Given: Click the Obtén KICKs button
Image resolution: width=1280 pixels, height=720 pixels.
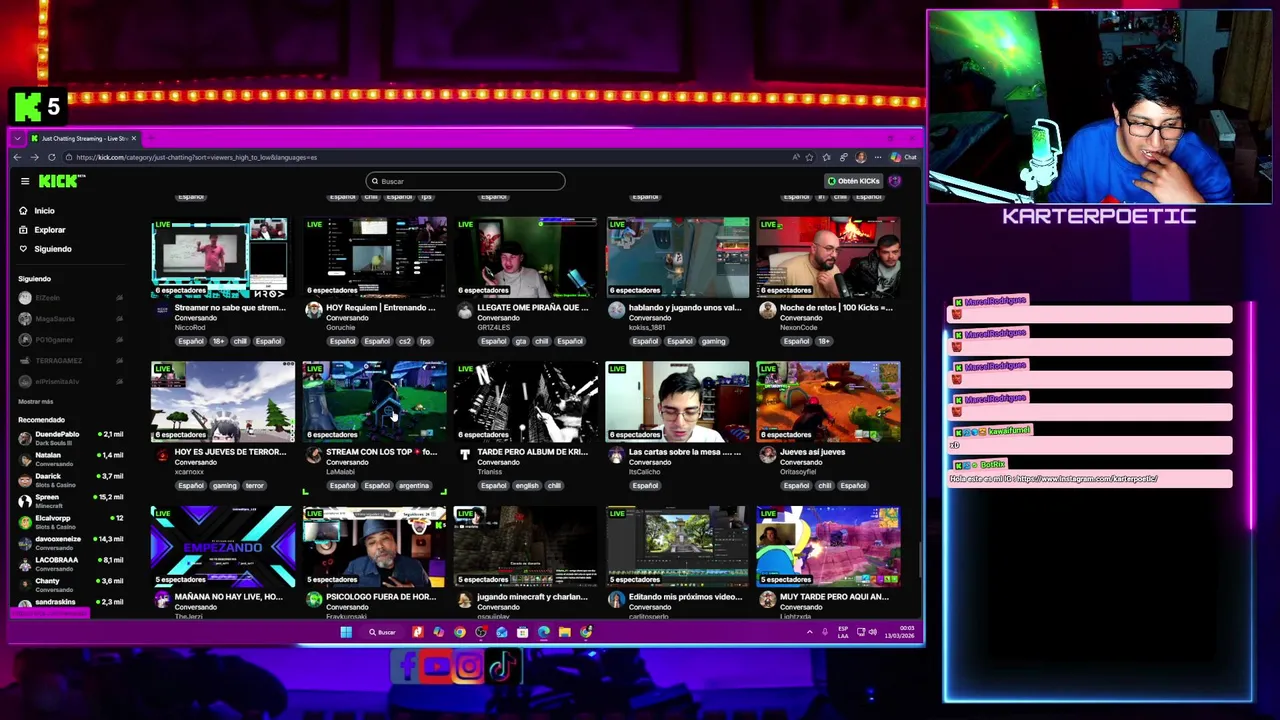Looking at the screenshot, I should pyautogui.click(x=853, y=181).
